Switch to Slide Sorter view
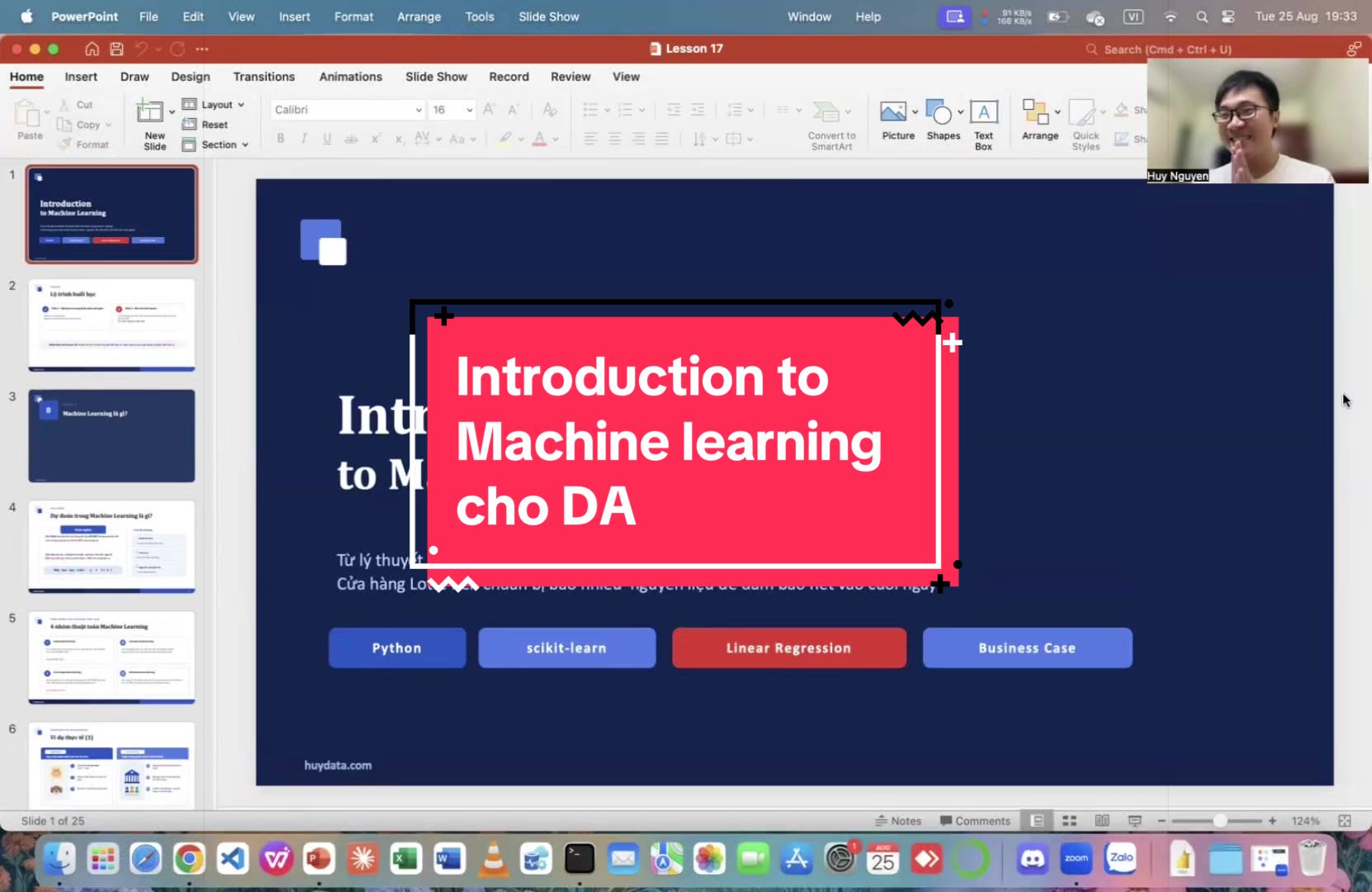The image size is (1372, 892). coord(1070,821)
